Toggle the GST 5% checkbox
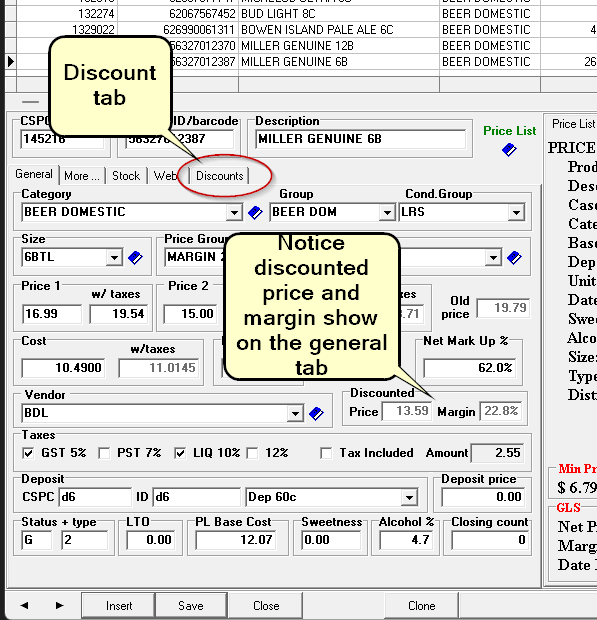 point(28,453)
